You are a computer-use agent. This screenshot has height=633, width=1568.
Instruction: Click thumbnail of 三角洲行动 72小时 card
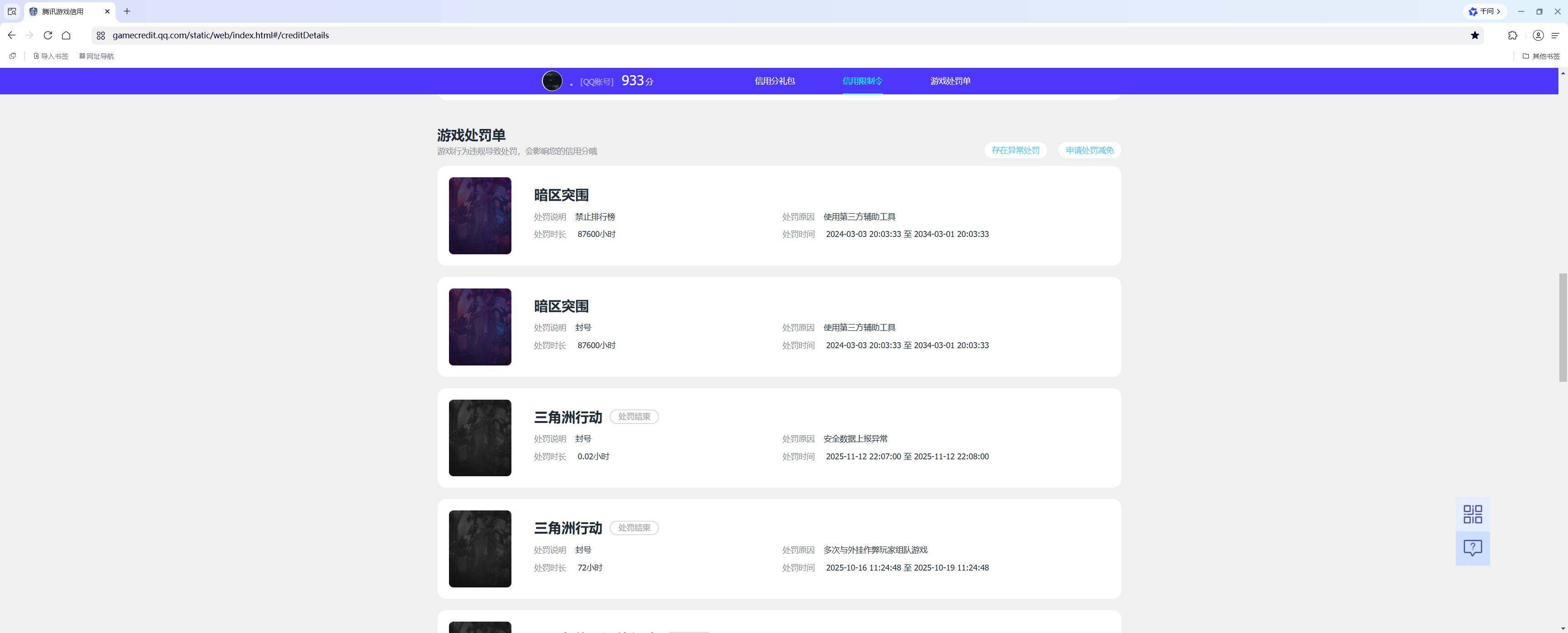tap(480, 549)
